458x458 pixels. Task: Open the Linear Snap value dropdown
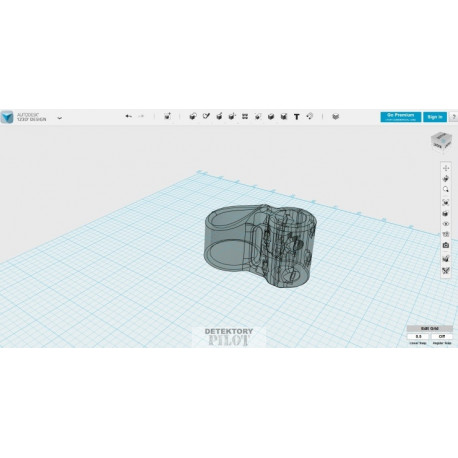[418, 336]
